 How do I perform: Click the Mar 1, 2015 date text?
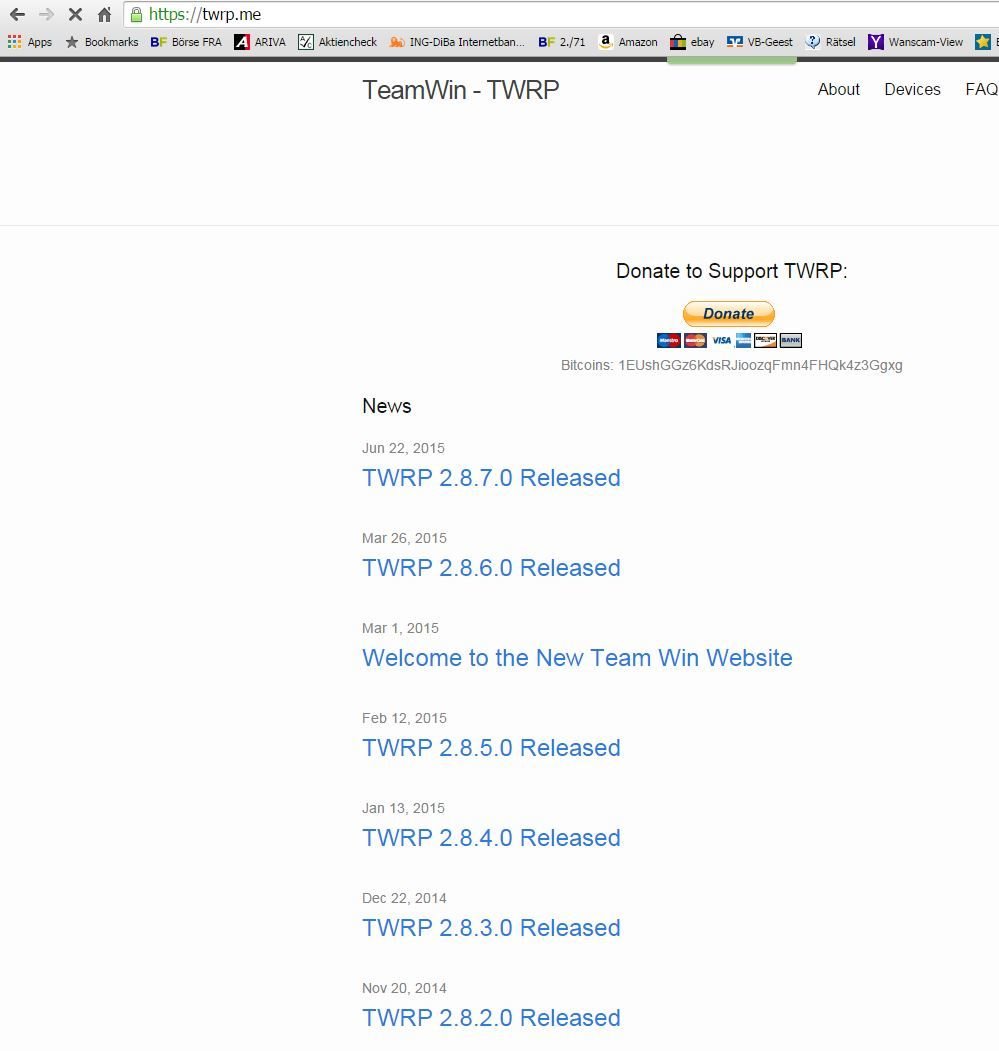(x=400, y=628)
